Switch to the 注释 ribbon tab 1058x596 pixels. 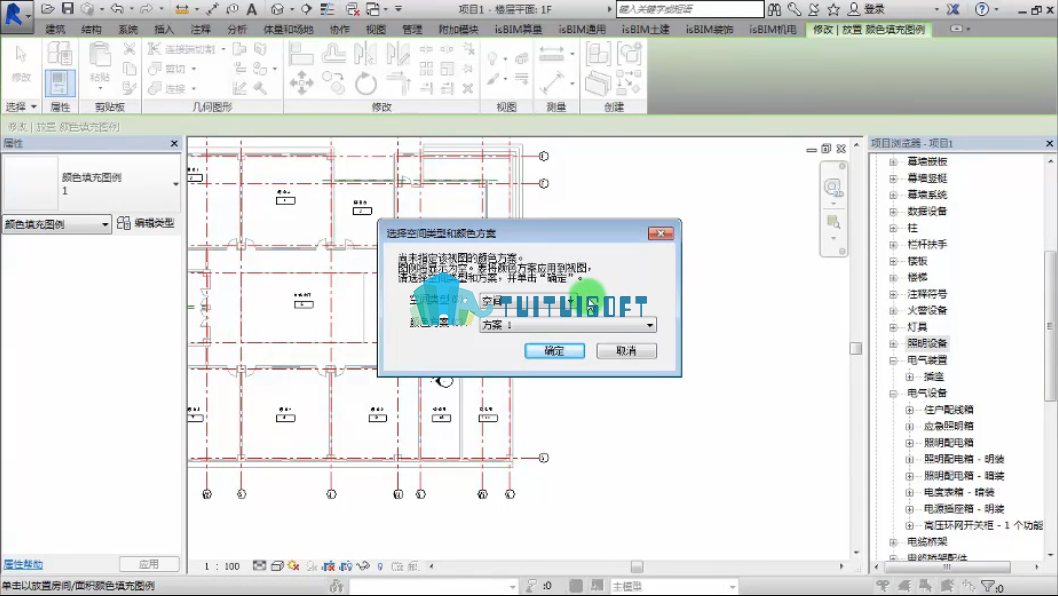(x=200, y=30)
